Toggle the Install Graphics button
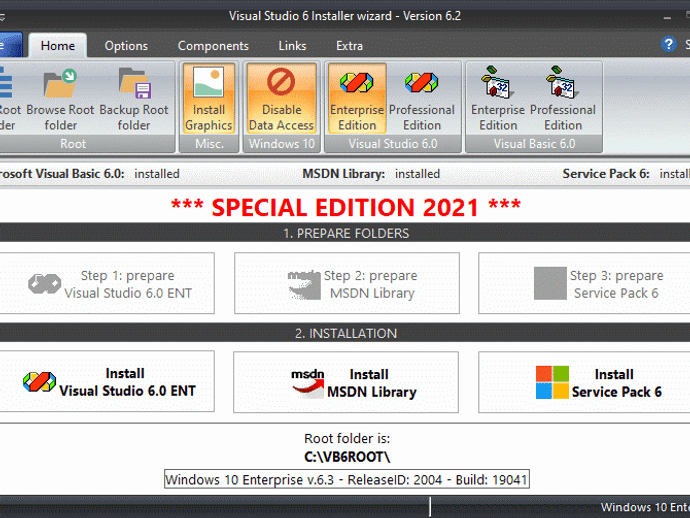 tap(209, 99)
